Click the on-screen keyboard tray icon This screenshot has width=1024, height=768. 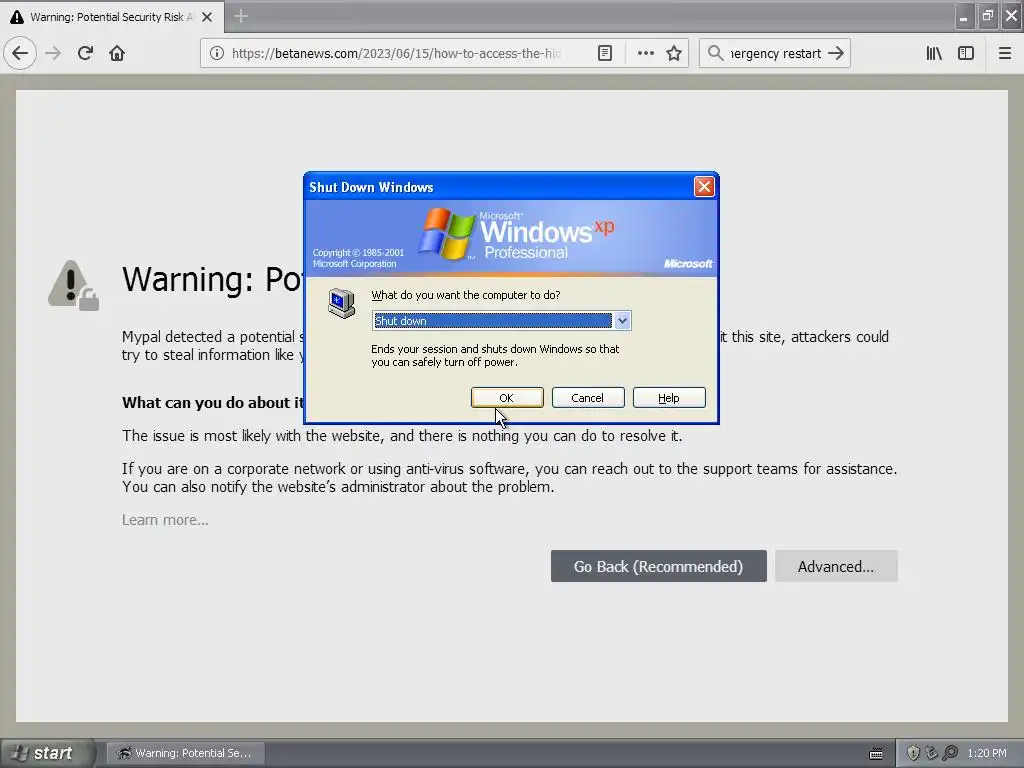point(876,754)
